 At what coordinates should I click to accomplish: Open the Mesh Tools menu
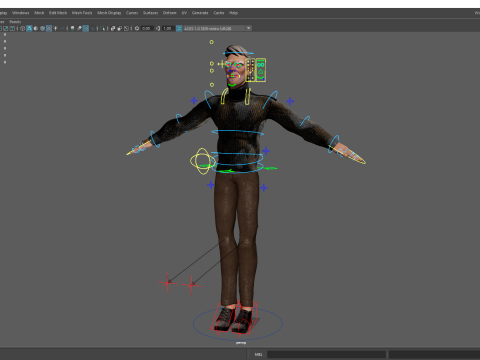coord(82,13)
